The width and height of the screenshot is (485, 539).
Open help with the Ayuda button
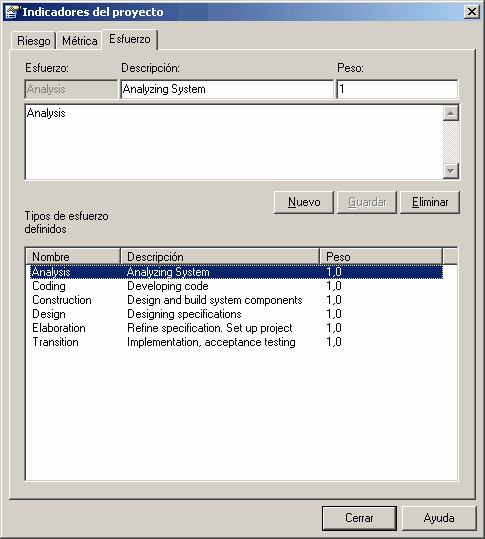click(439, 518)
